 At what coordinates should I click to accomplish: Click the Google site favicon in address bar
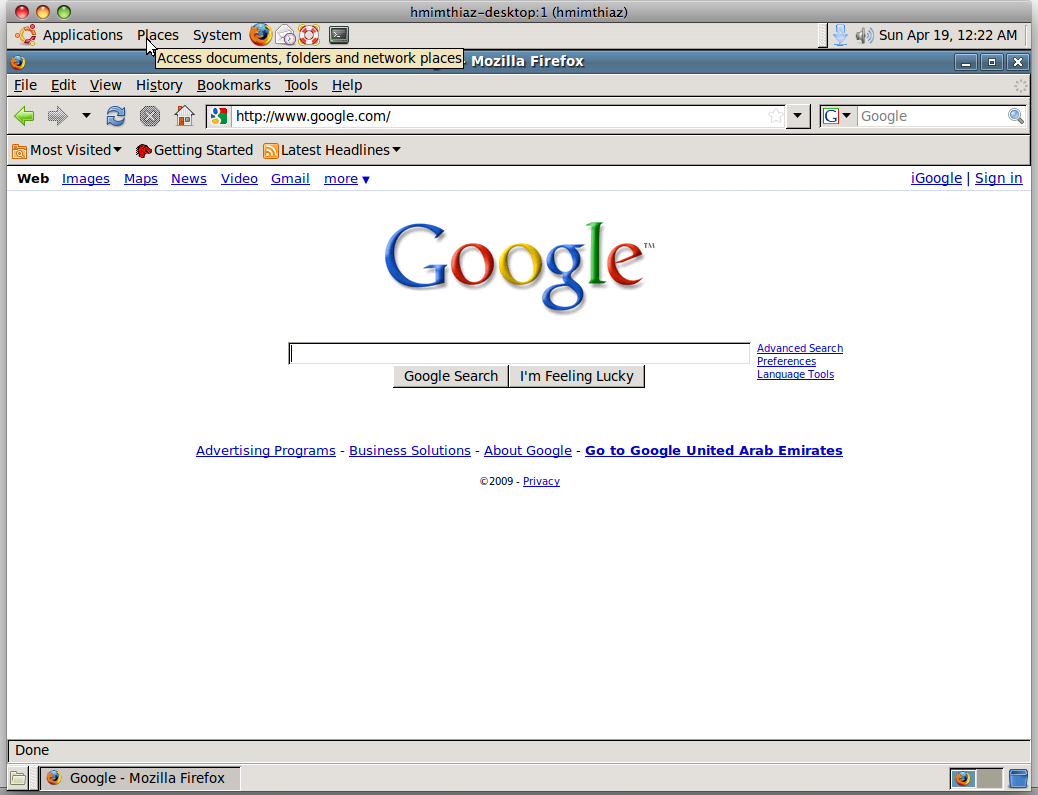point(218,117)
